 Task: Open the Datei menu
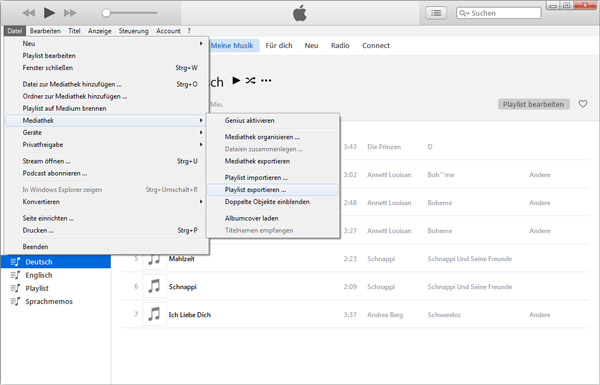[15, 31]
